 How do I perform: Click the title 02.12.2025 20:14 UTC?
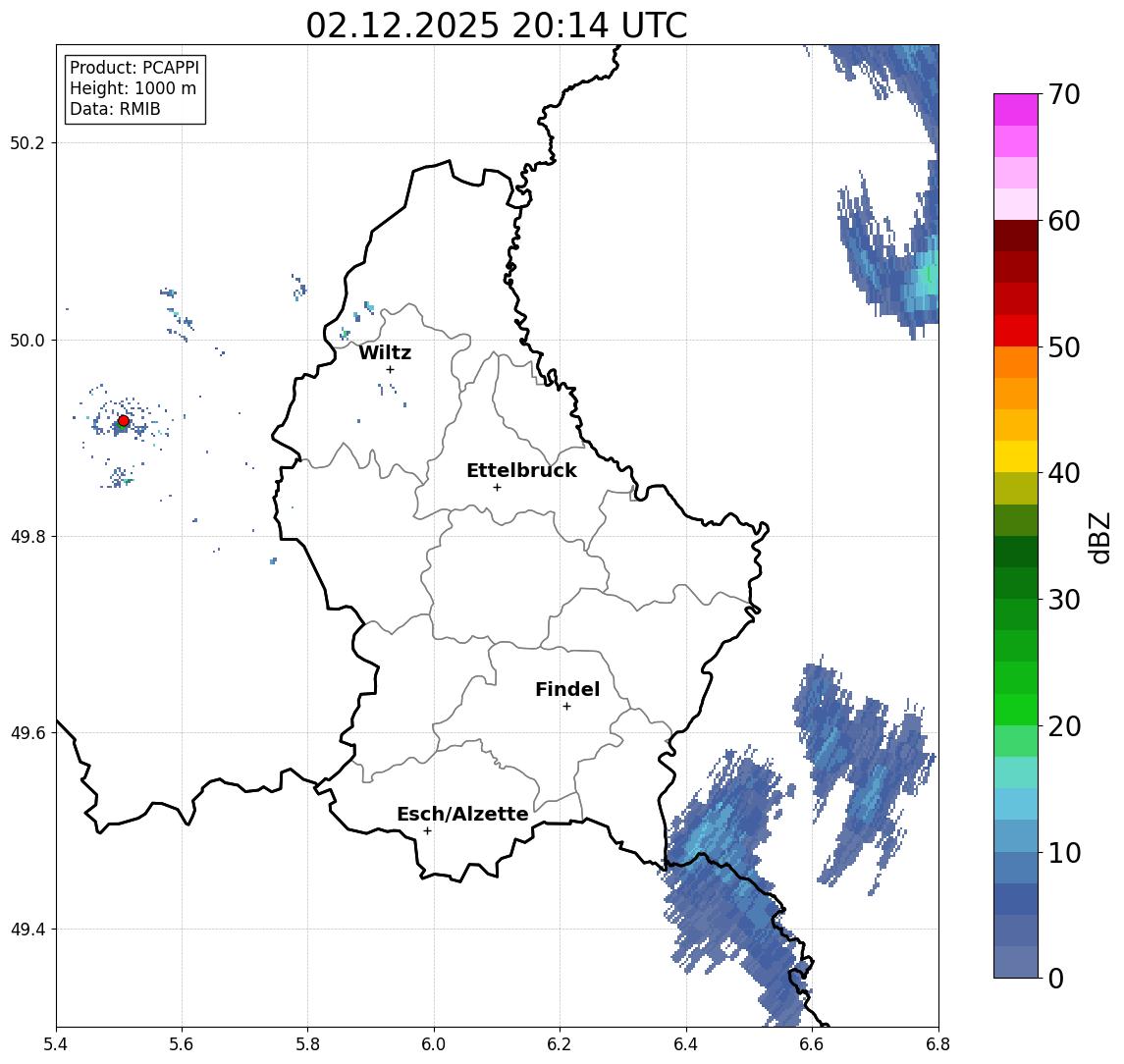click(497, 26)
